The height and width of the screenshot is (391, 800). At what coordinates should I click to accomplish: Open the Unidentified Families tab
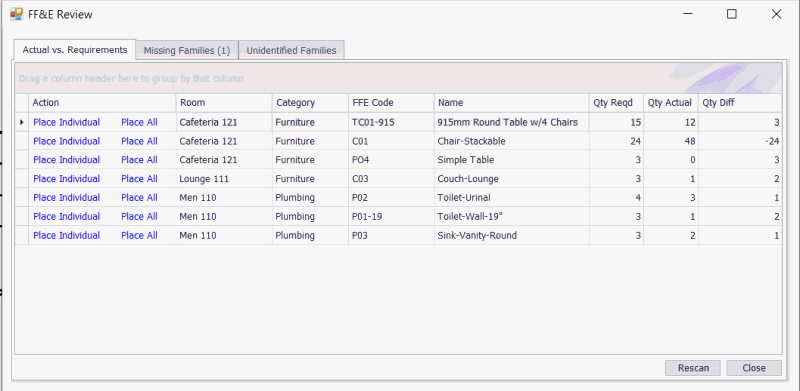coord(291,51)
